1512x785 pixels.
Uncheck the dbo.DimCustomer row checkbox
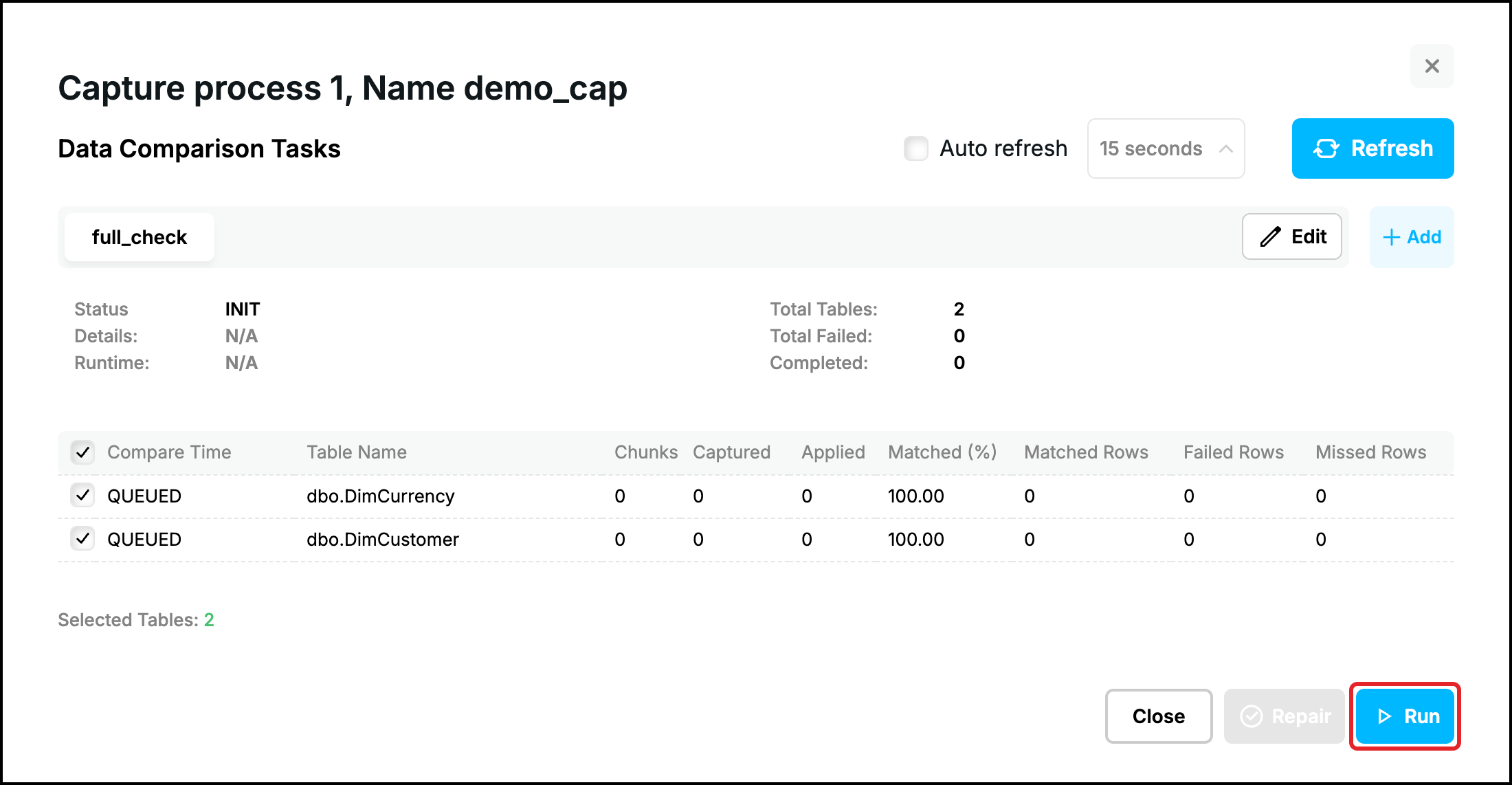click(82, 539)
